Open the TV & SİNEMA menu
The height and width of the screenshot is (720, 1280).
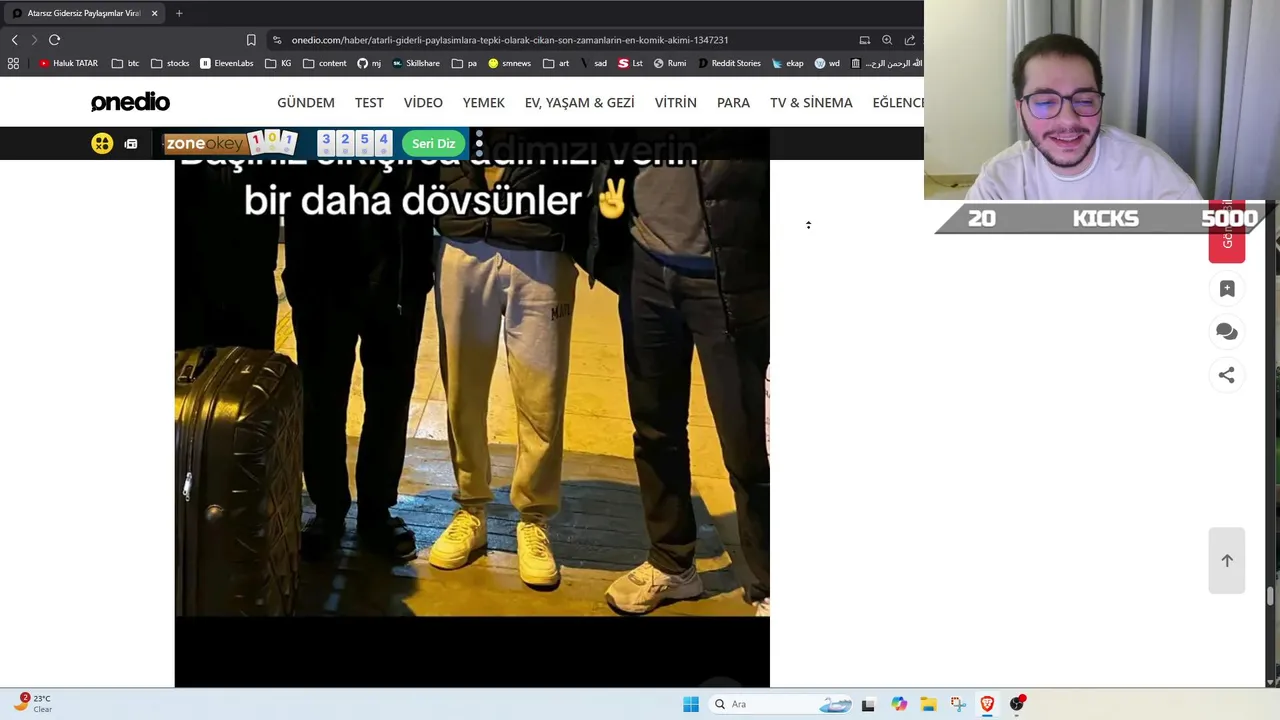click(x=811, y=103)
